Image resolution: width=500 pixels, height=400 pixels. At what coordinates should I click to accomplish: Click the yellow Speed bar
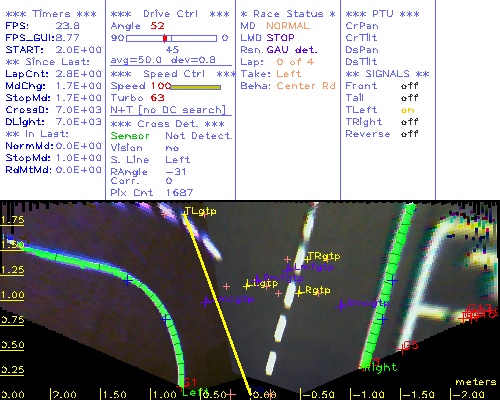[196, 87]
